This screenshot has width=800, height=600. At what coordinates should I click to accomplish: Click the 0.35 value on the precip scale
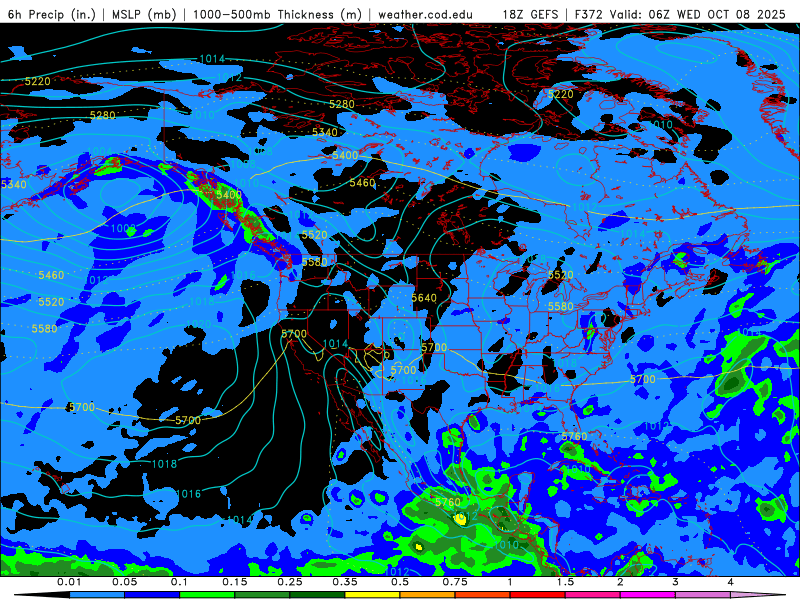(x=345, y=582)
